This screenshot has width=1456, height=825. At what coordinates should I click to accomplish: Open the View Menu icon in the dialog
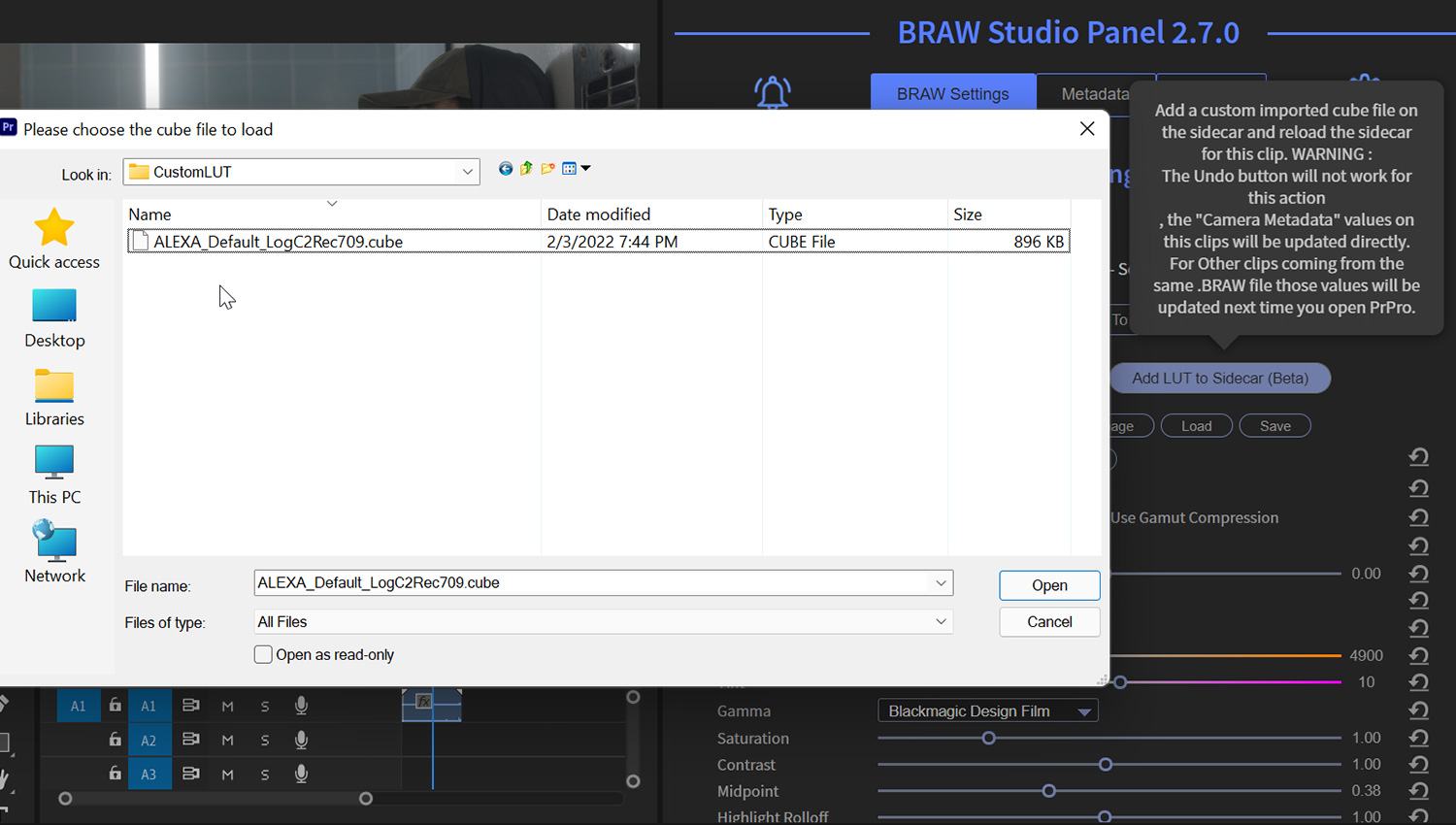pyautogui.click(x=572, y=168)
